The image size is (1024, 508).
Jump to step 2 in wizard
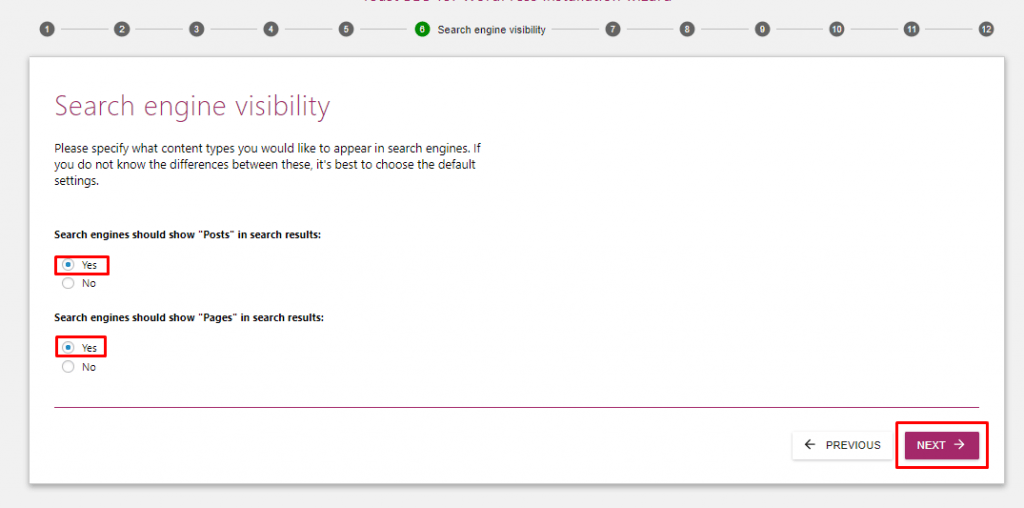click(122, 29)
